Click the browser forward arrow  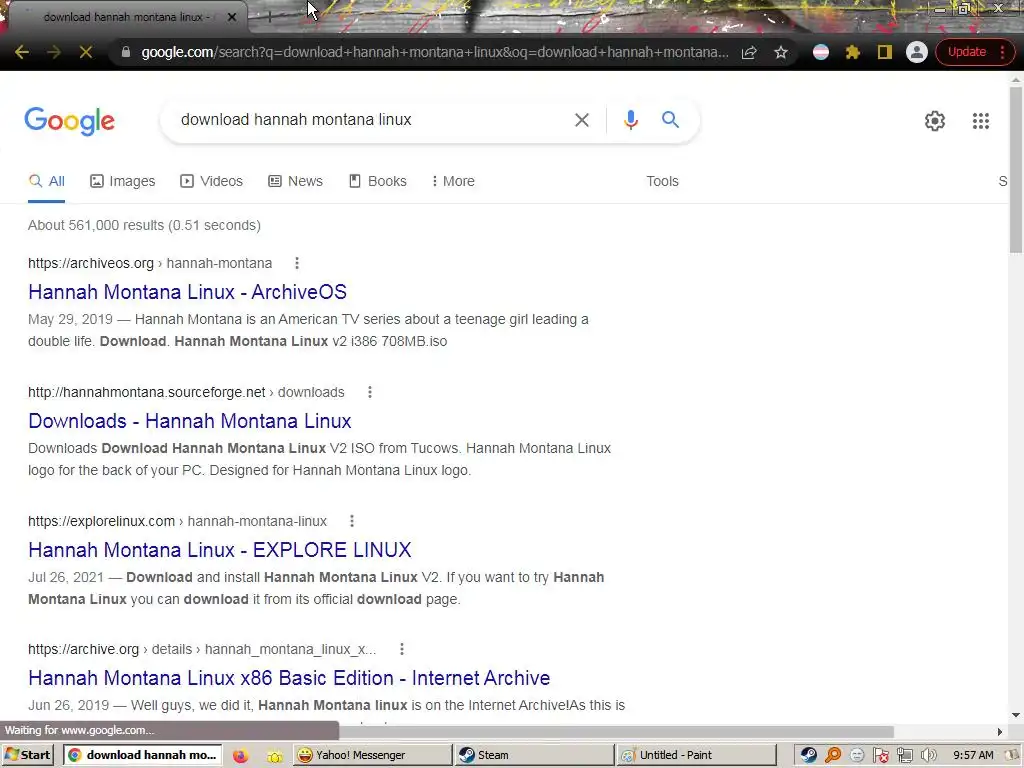coord(54,52)
